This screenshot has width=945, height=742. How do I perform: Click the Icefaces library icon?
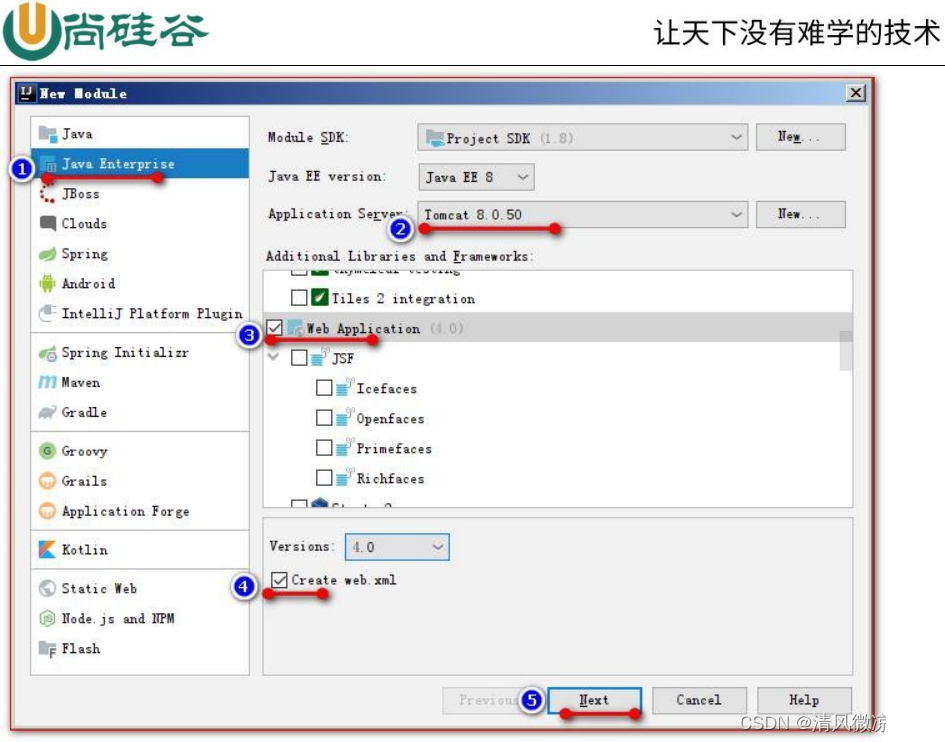pos(344,388)
